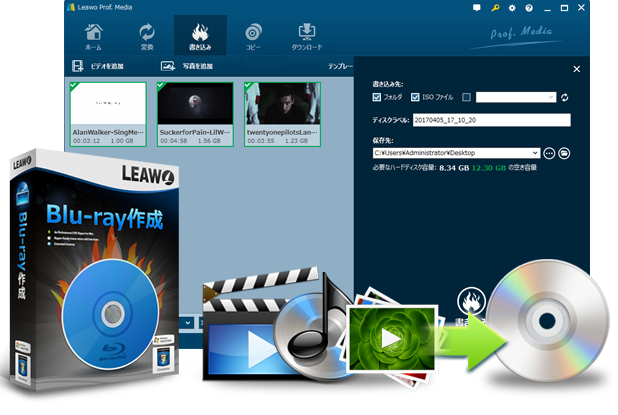Click the 00:03:12 duration text
The image size is (618, 415).
tap(86, 141)
